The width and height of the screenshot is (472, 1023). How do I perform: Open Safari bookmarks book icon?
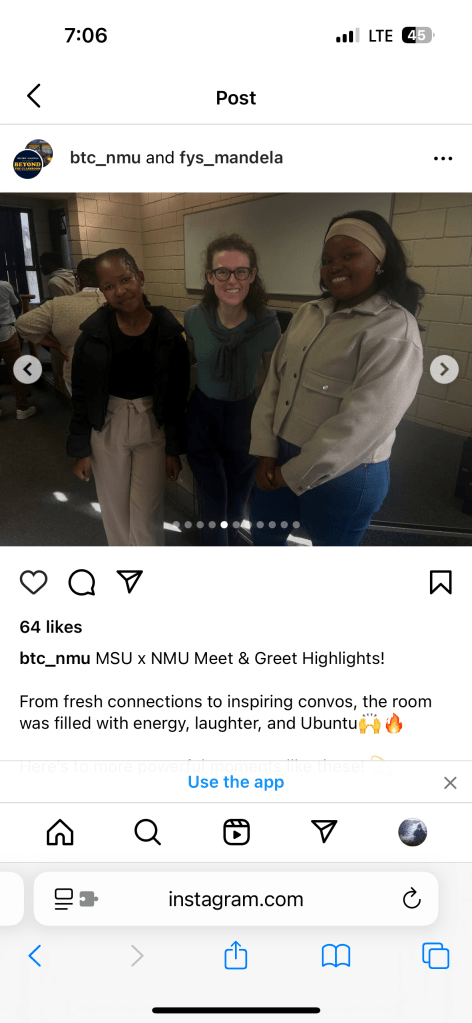click(x=336, y=956)
